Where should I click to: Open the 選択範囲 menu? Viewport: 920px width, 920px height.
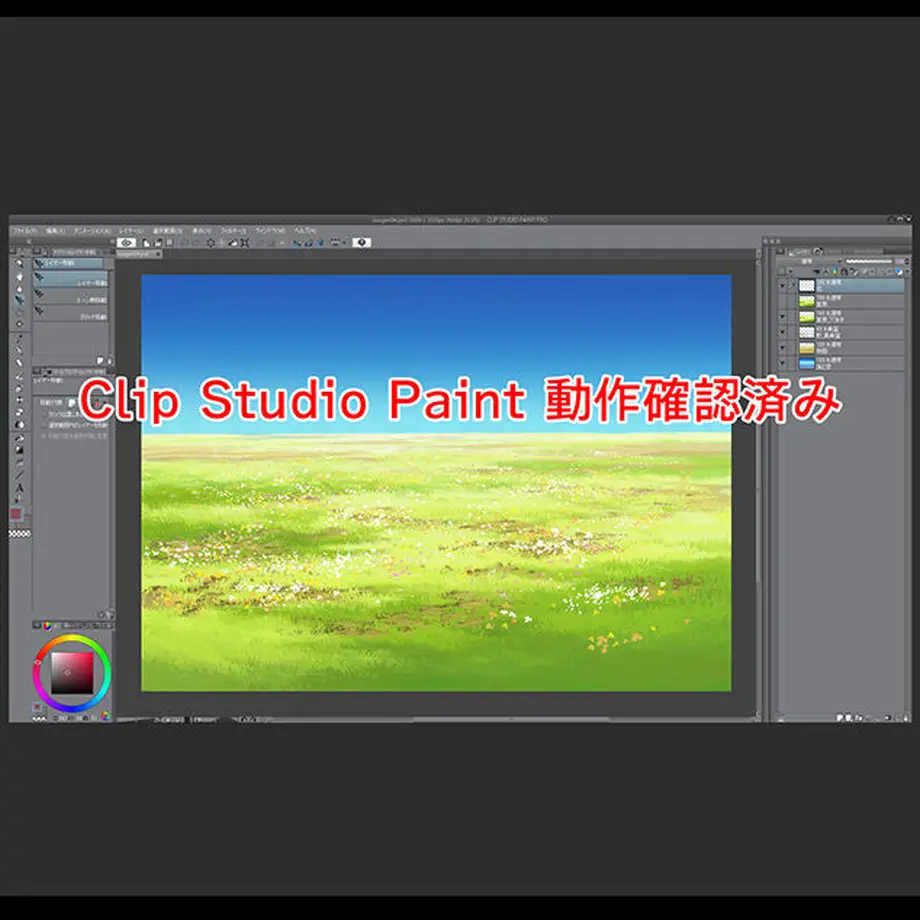[x=168, y=231]
